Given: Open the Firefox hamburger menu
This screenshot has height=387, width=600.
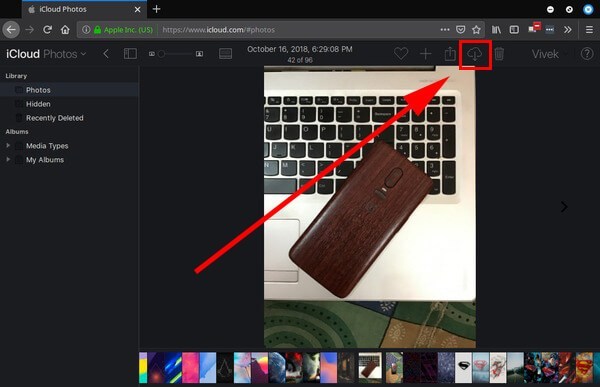Looking at the screenshot, I should 589,29.
